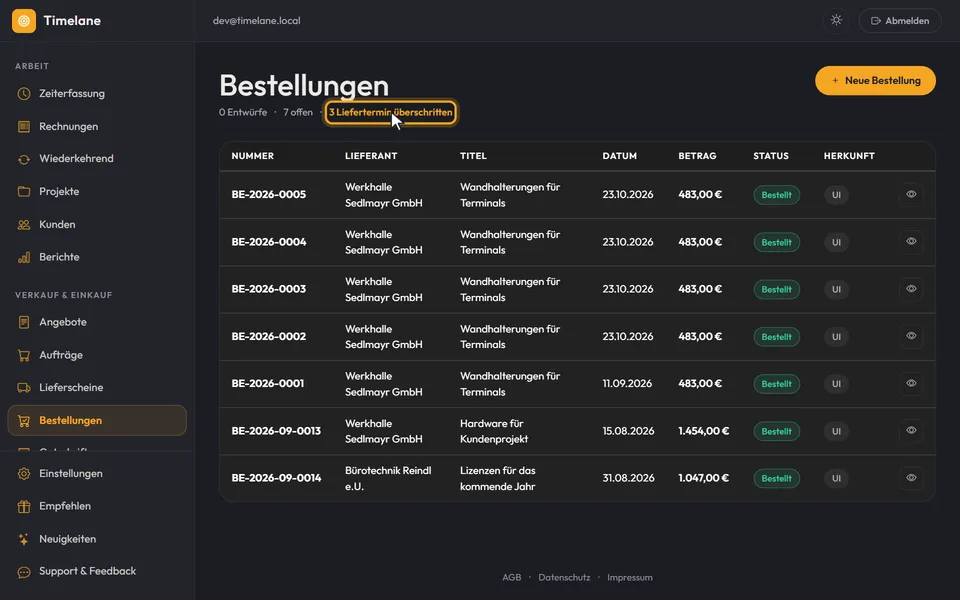Open the Datenschutz footer link
Image resolution: width=960 pixels, height=600 pixels.
pyautogui.click(x=564, y=577)
